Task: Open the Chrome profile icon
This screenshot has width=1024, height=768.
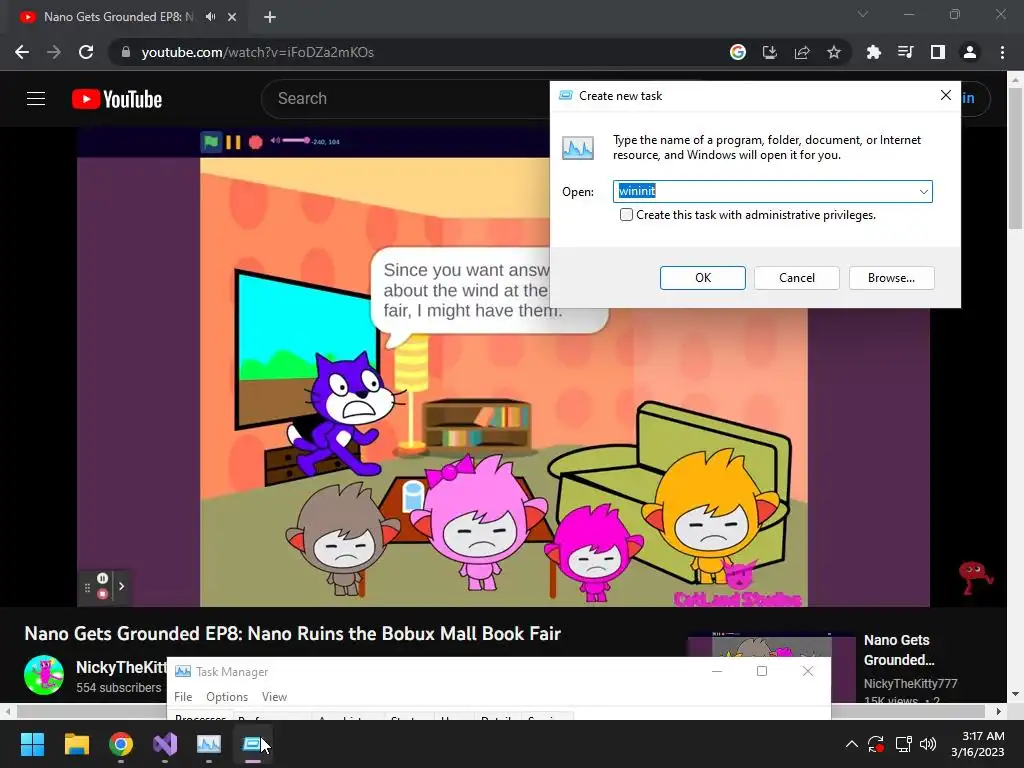Action: click(x=970, y=52)
